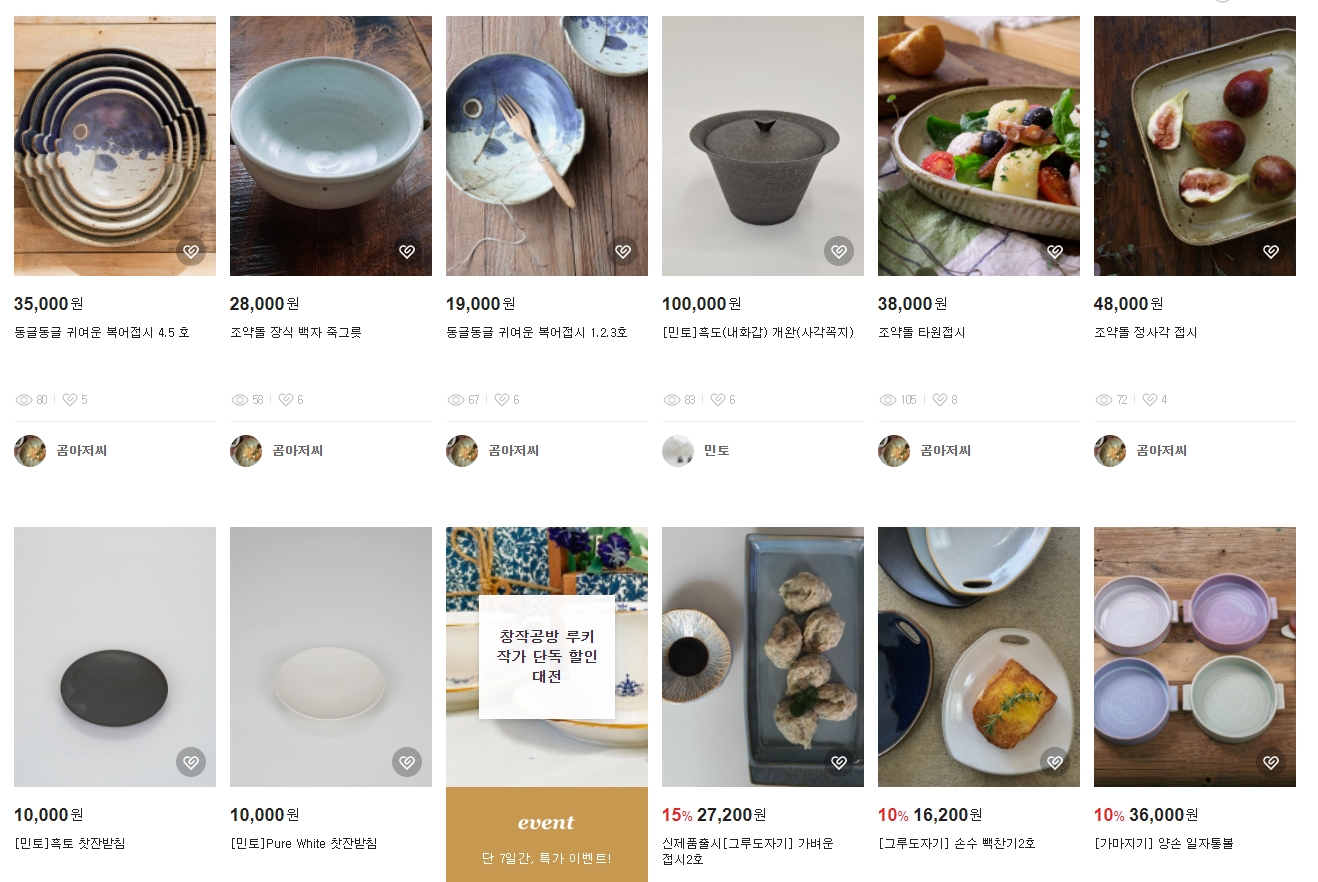Viewport: 1318px width, 882px height.
Task: Click the 창작공방 루키 작가 단독 할인 대전 promo image
Action: (547, 656)
